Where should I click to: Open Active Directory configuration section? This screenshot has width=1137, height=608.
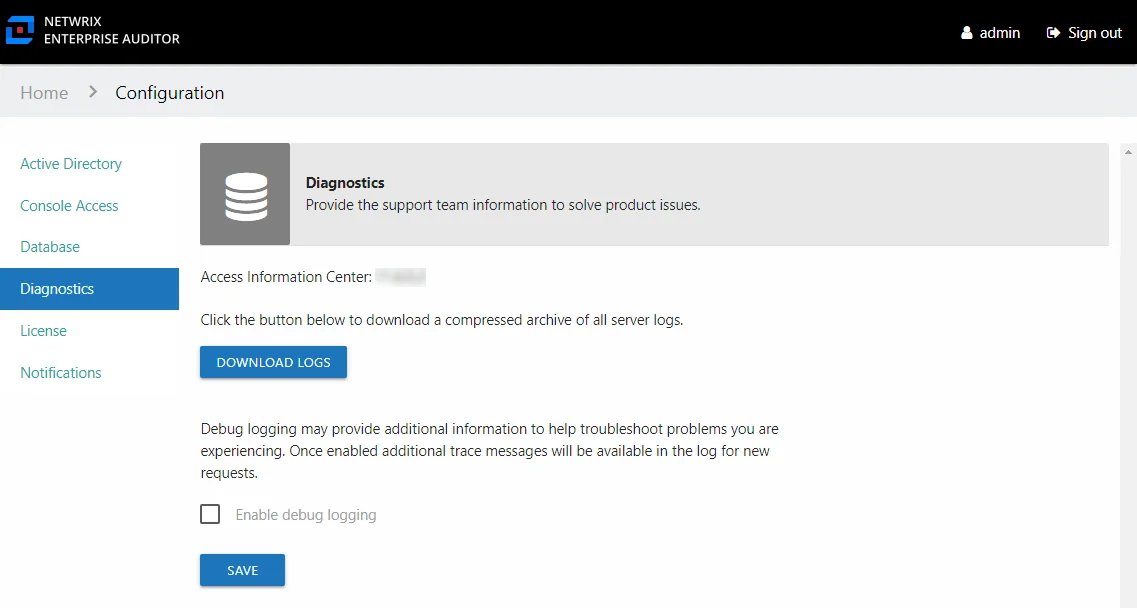pyautogui.click(x=71, y=164)
